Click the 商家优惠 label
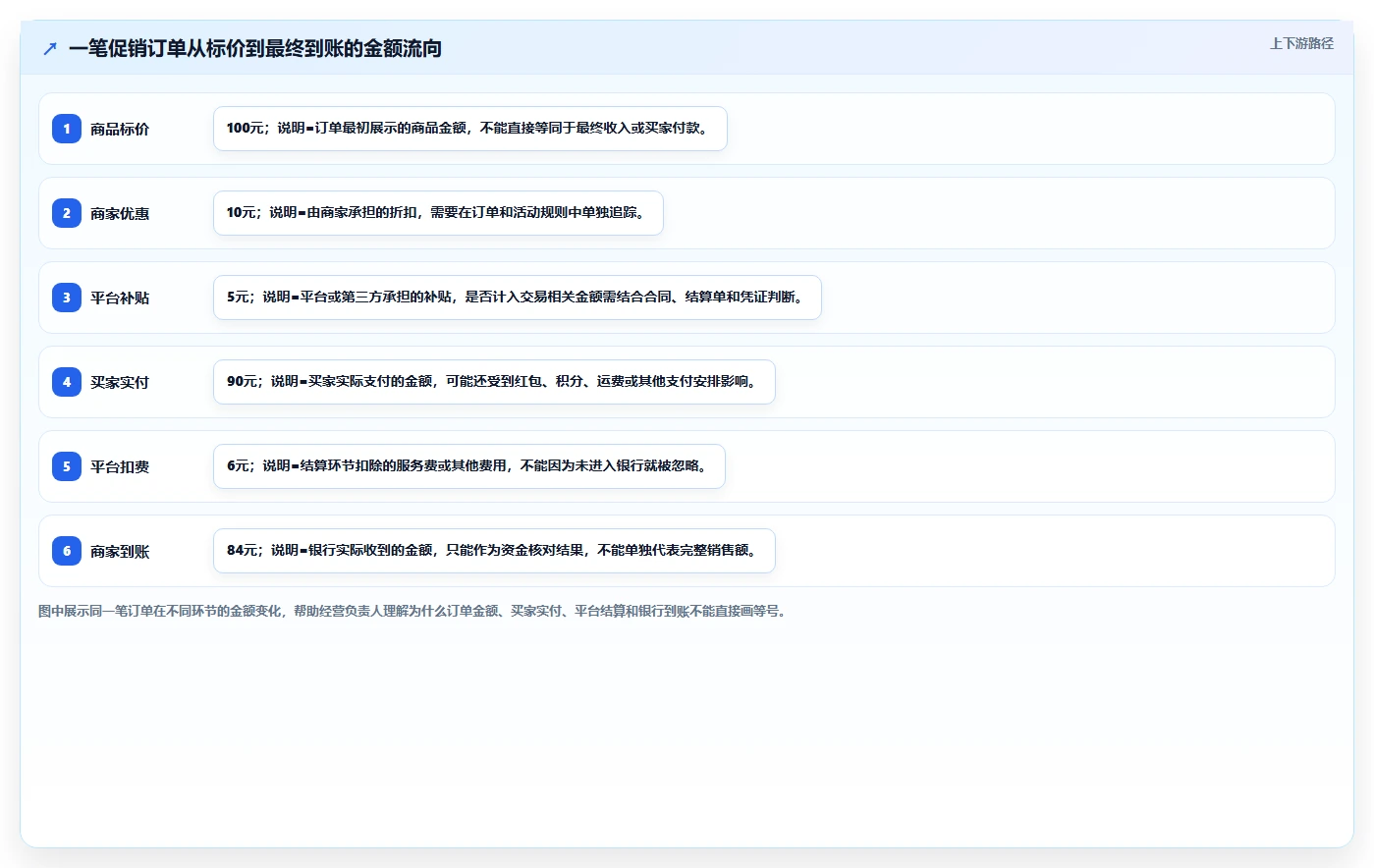Screen dimensions: 1374x868 click(x=120, y=213)
